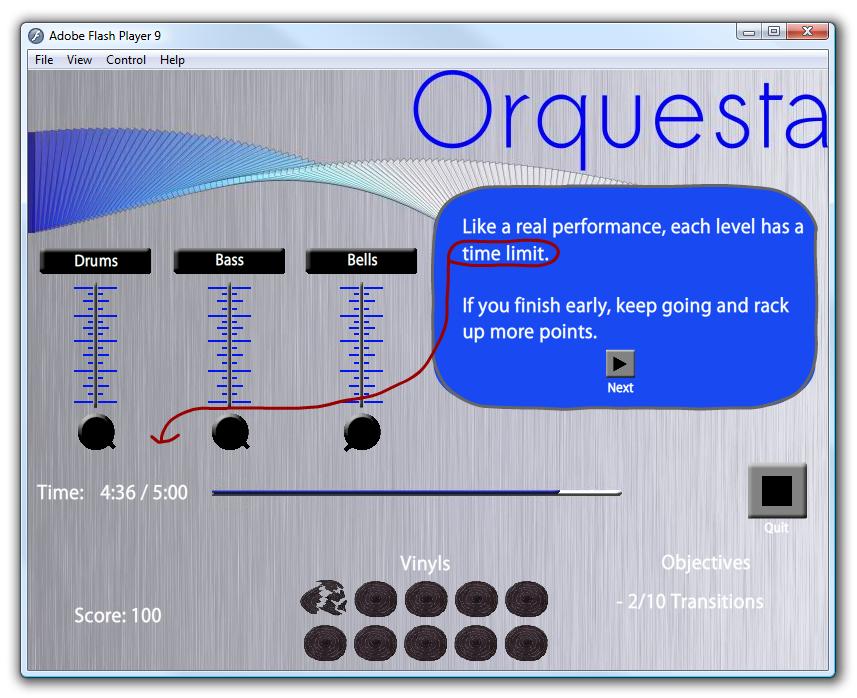This screenshot has width=857, height=698.
Task: Select the broken vinyl in top row
Action: 324,597
